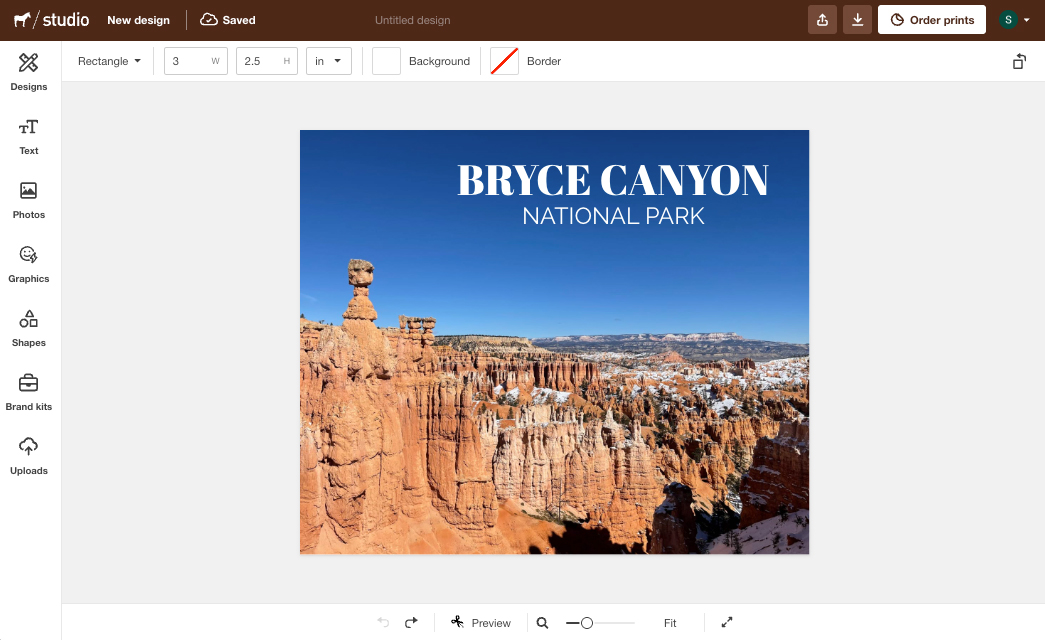Open the Graphics panel

tap(28, 263)
